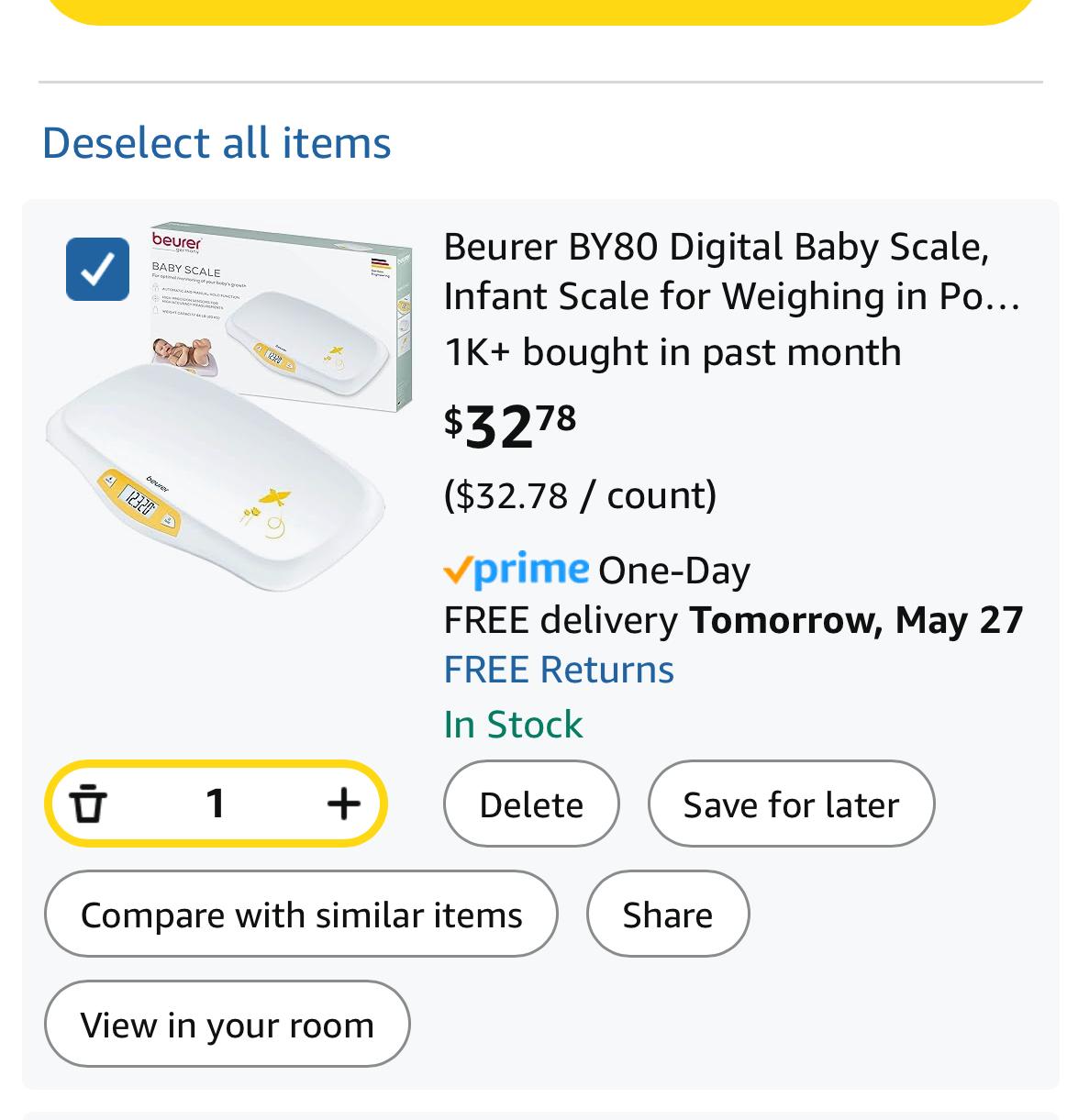The width and height of the screenshot is (1067, 1120).
Task: Click the ($32.78 / count) unit price
Action: pyautogui.click(x=580, y=495)
